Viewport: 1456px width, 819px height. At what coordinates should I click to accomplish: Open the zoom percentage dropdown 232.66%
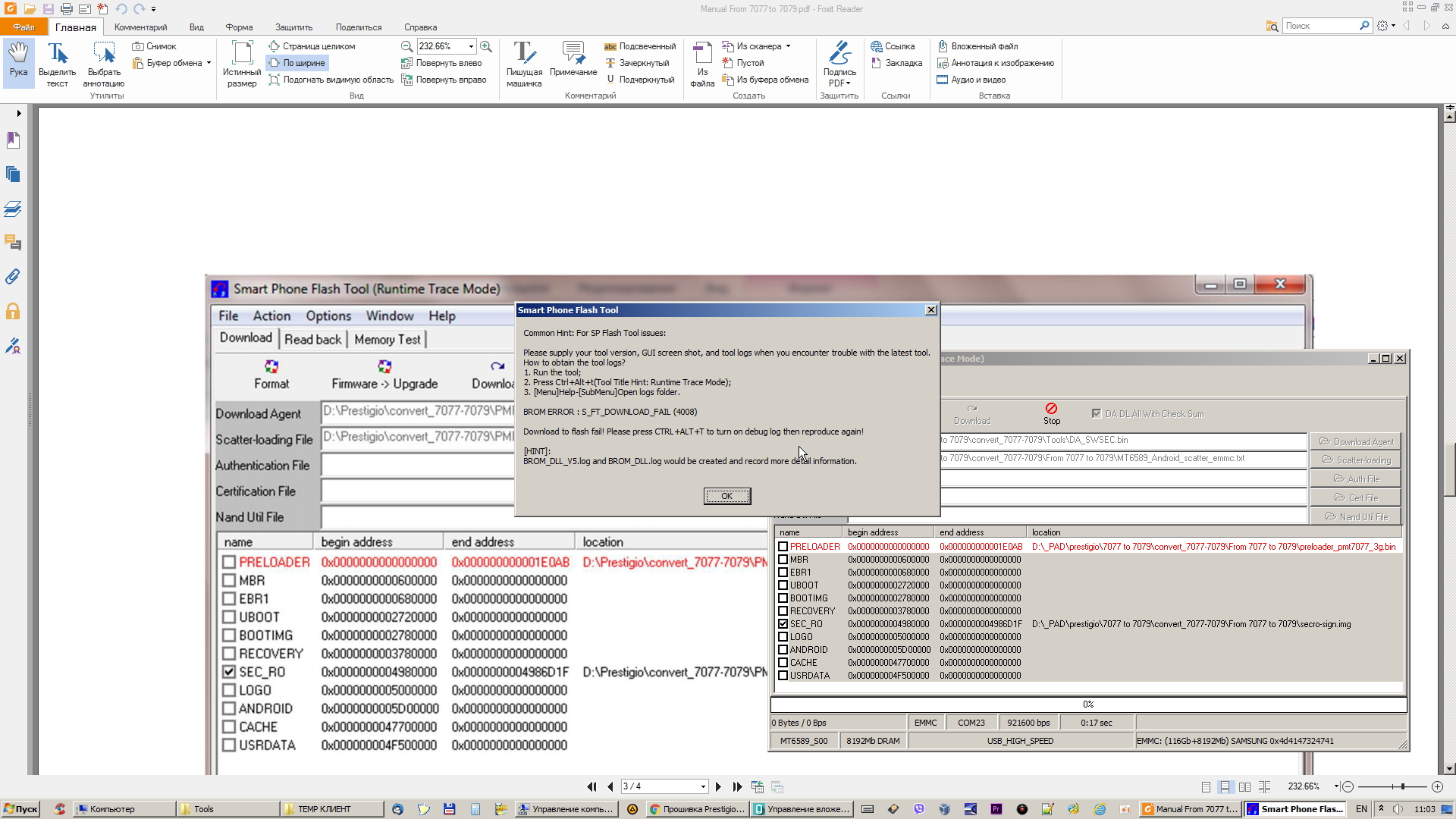pos(471,46)
